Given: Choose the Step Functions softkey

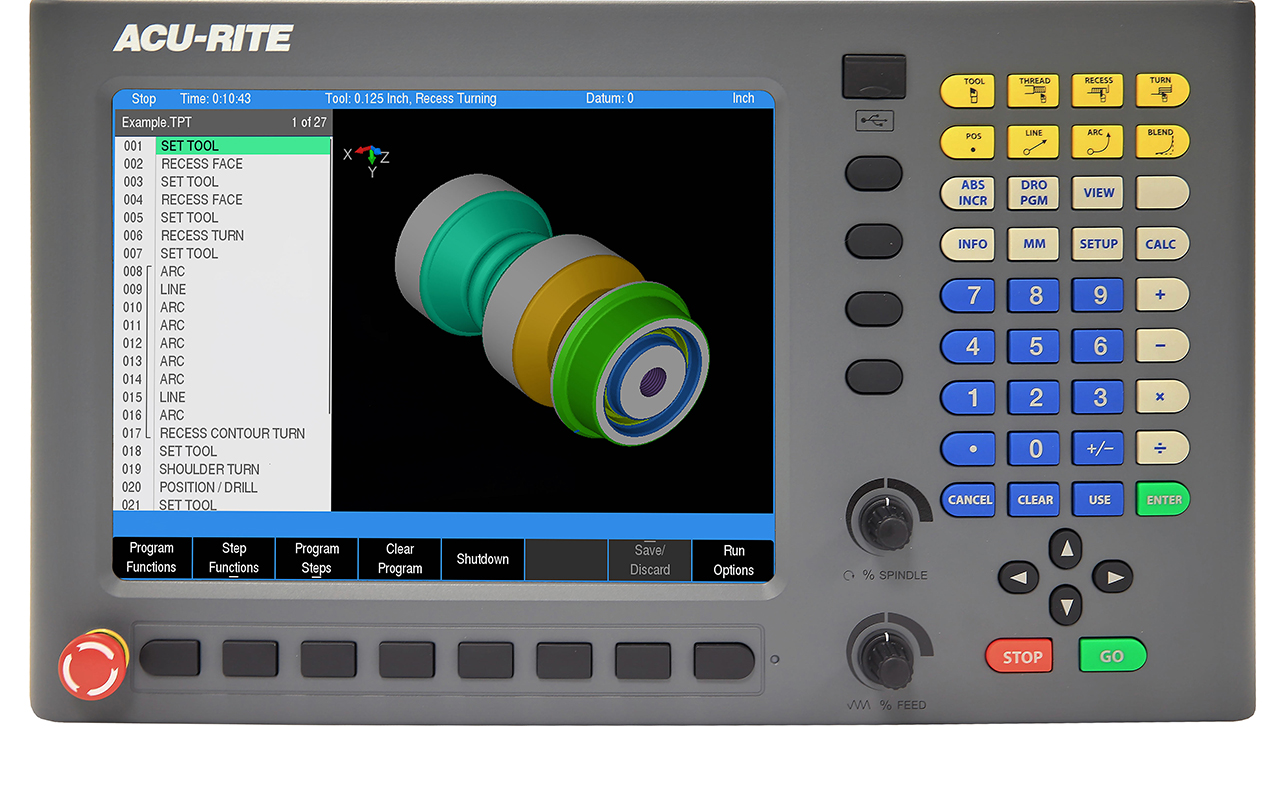Looking at the screenshot, I should tap(233, 559).
